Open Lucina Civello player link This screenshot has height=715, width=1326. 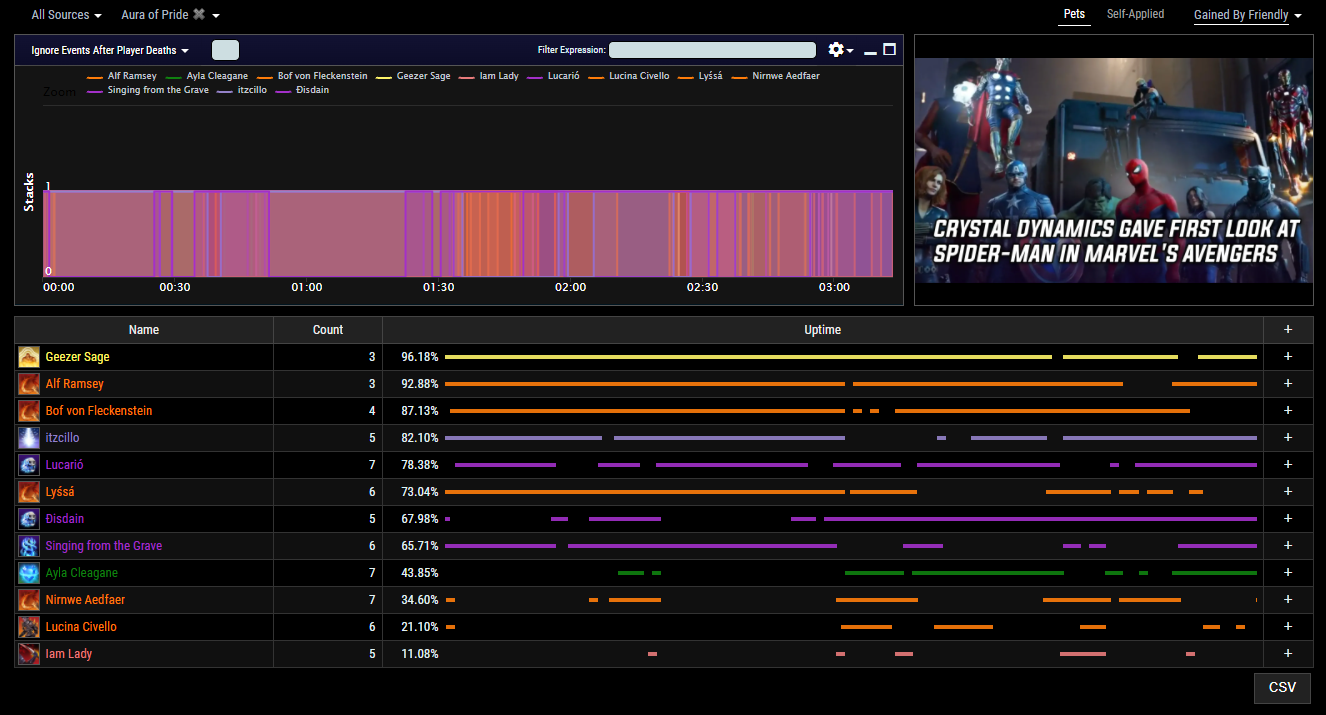click(x=81, y=627)
